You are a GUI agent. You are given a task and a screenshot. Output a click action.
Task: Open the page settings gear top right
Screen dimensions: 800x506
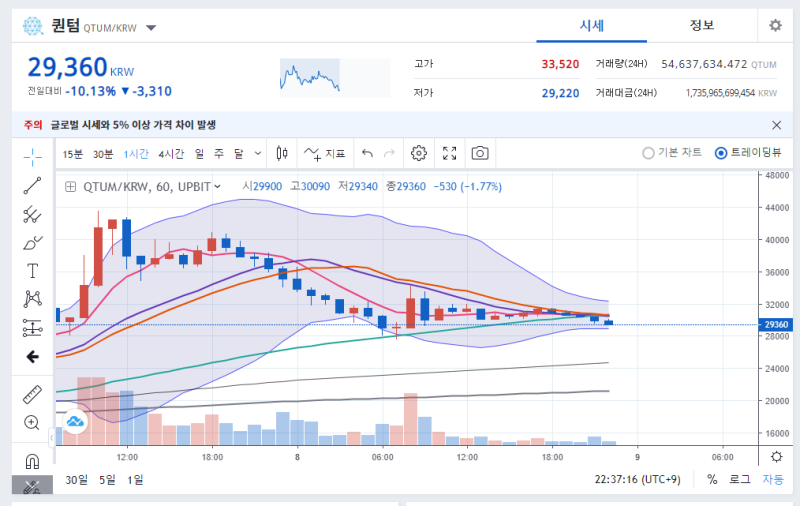pyautogui.click(x=776, y=26)
